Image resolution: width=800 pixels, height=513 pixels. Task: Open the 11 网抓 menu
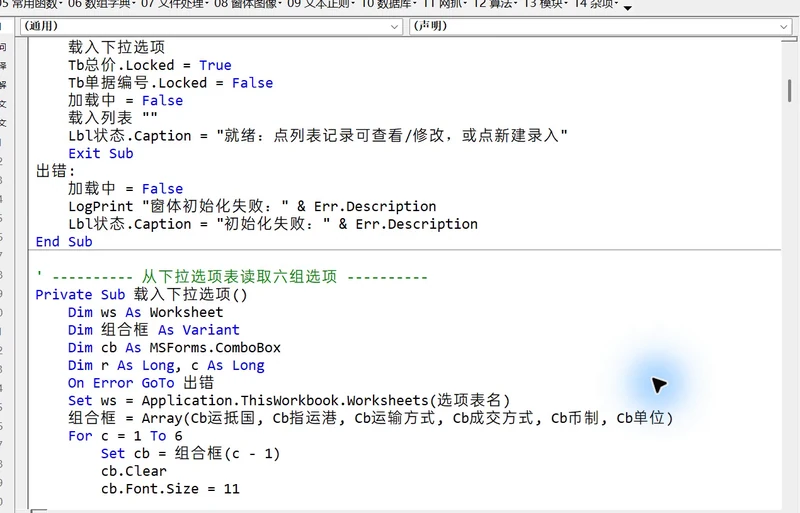[x=445, y=4]
